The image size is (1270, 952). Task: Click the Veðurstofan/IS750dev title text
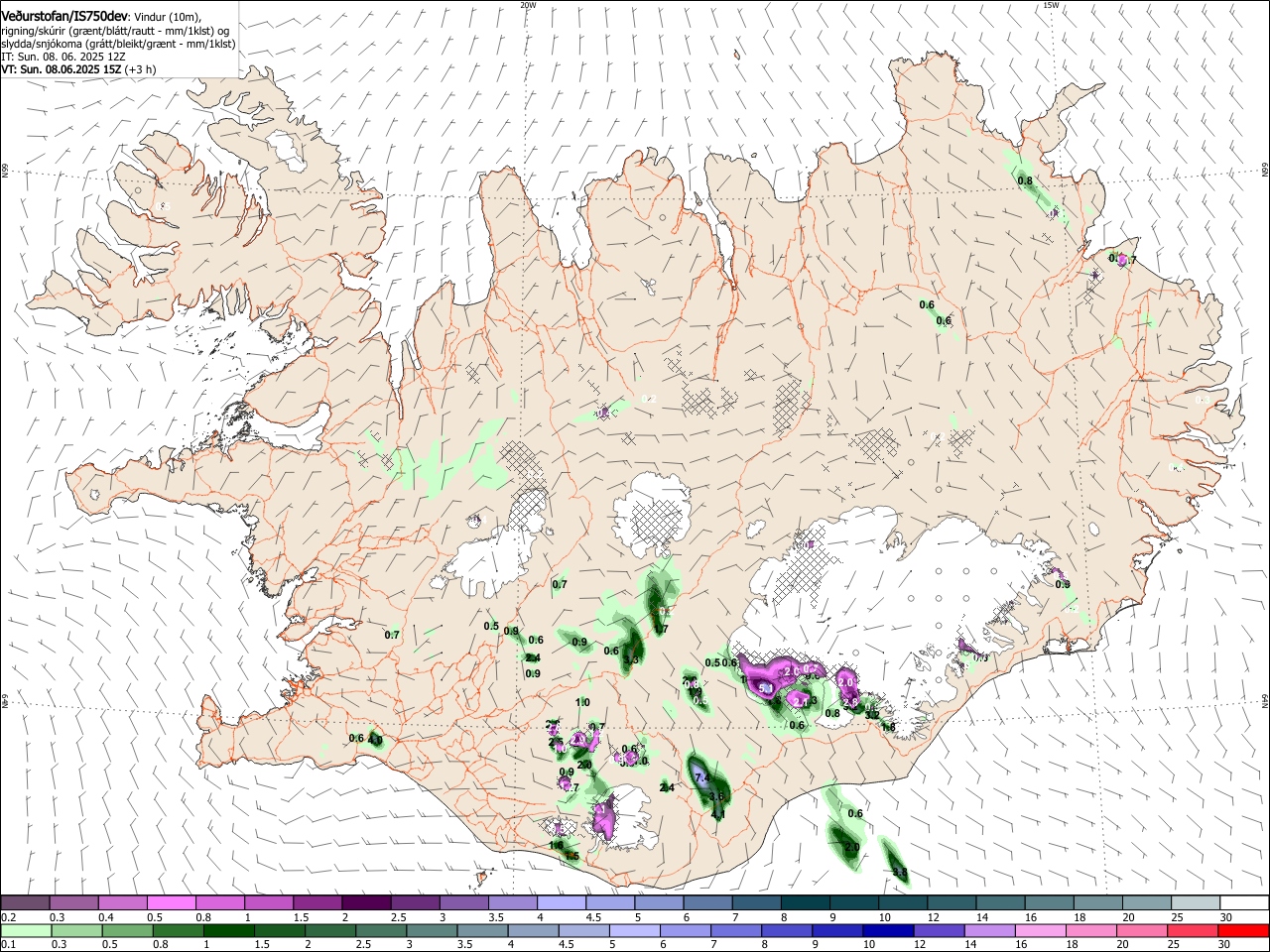[63, 15]
